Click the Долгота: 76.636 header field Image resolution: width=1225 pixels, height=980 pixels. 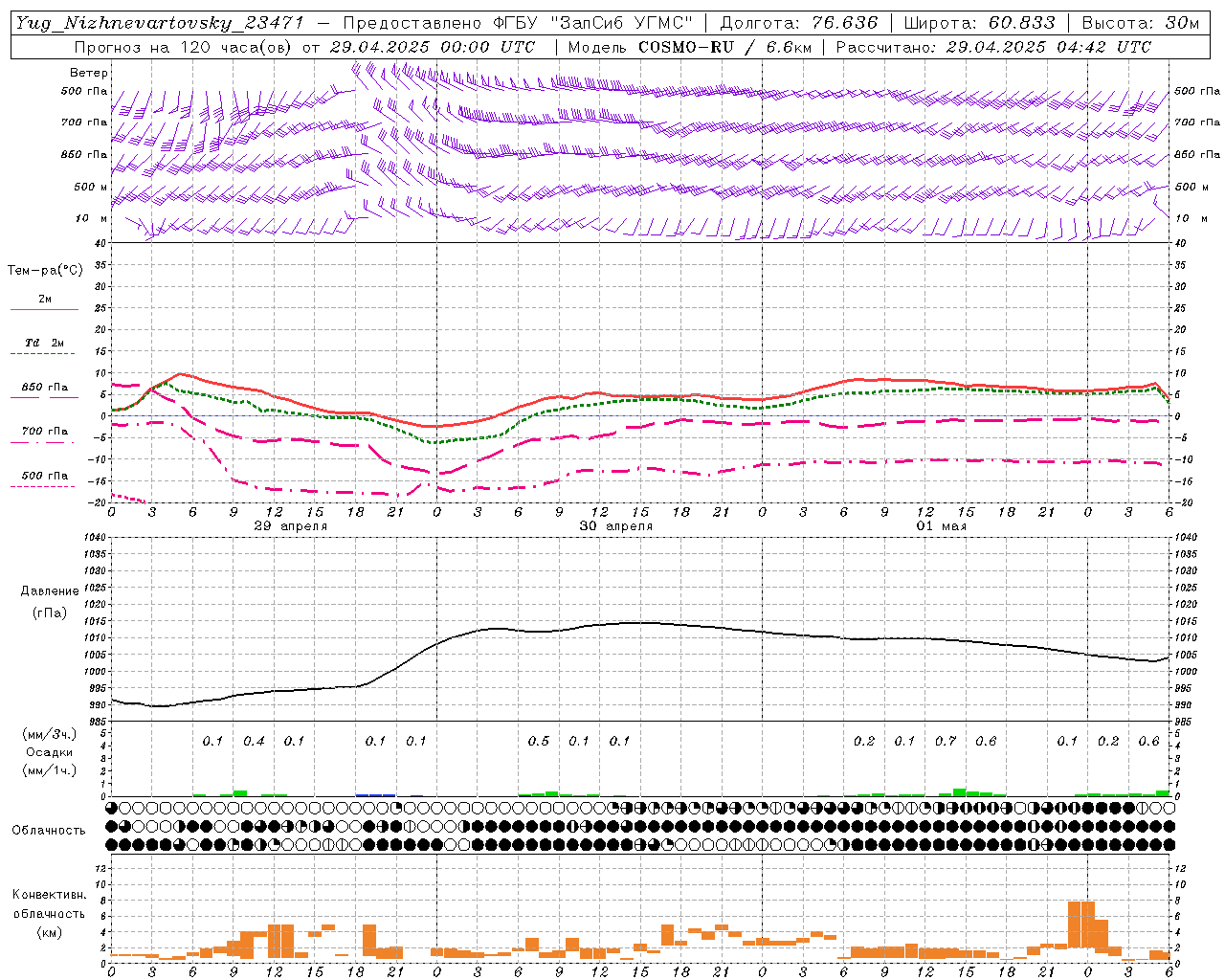[x=798, y=23]
